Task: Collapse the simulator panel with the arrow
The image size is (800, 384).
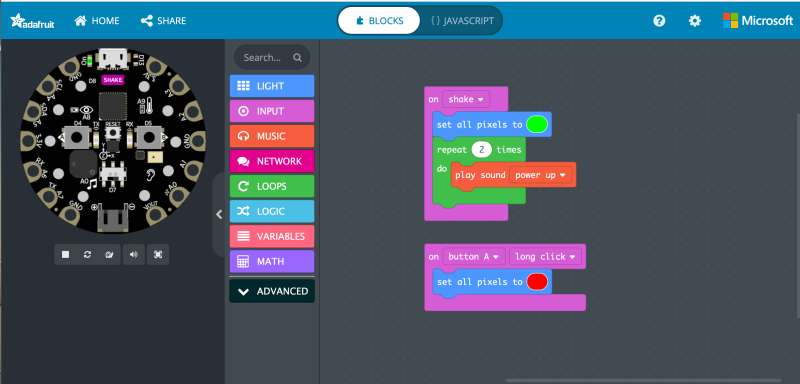Action: (x=219, y=215)
